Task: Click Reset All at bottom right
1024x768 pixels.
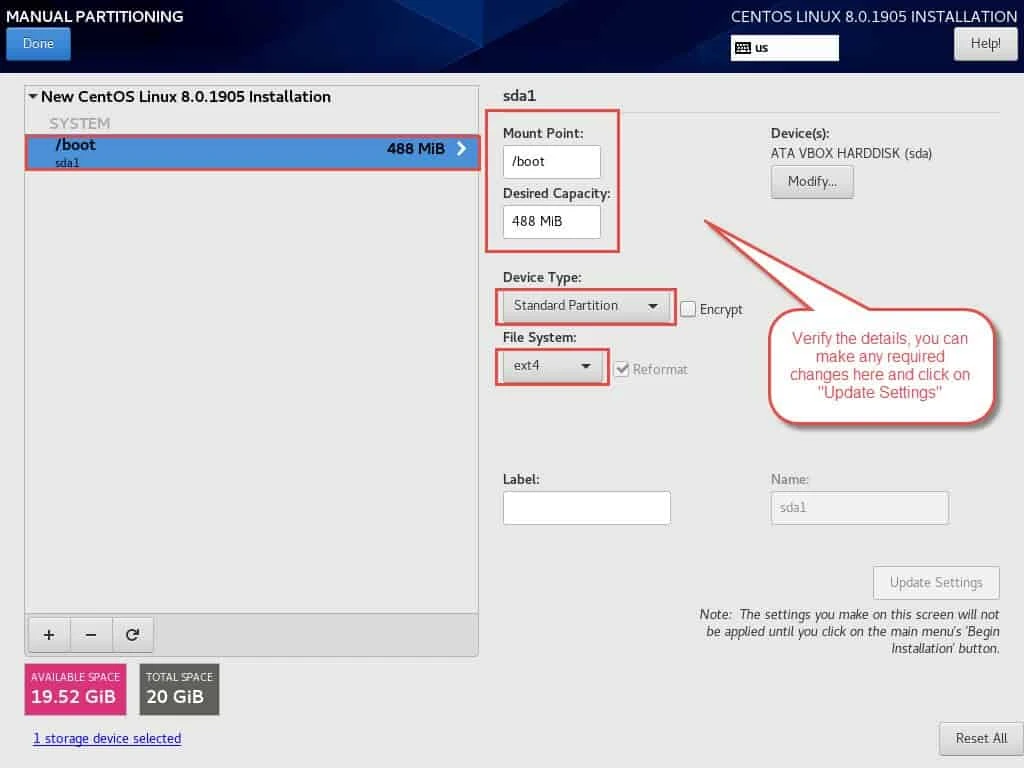Action: tap(981, 738)
